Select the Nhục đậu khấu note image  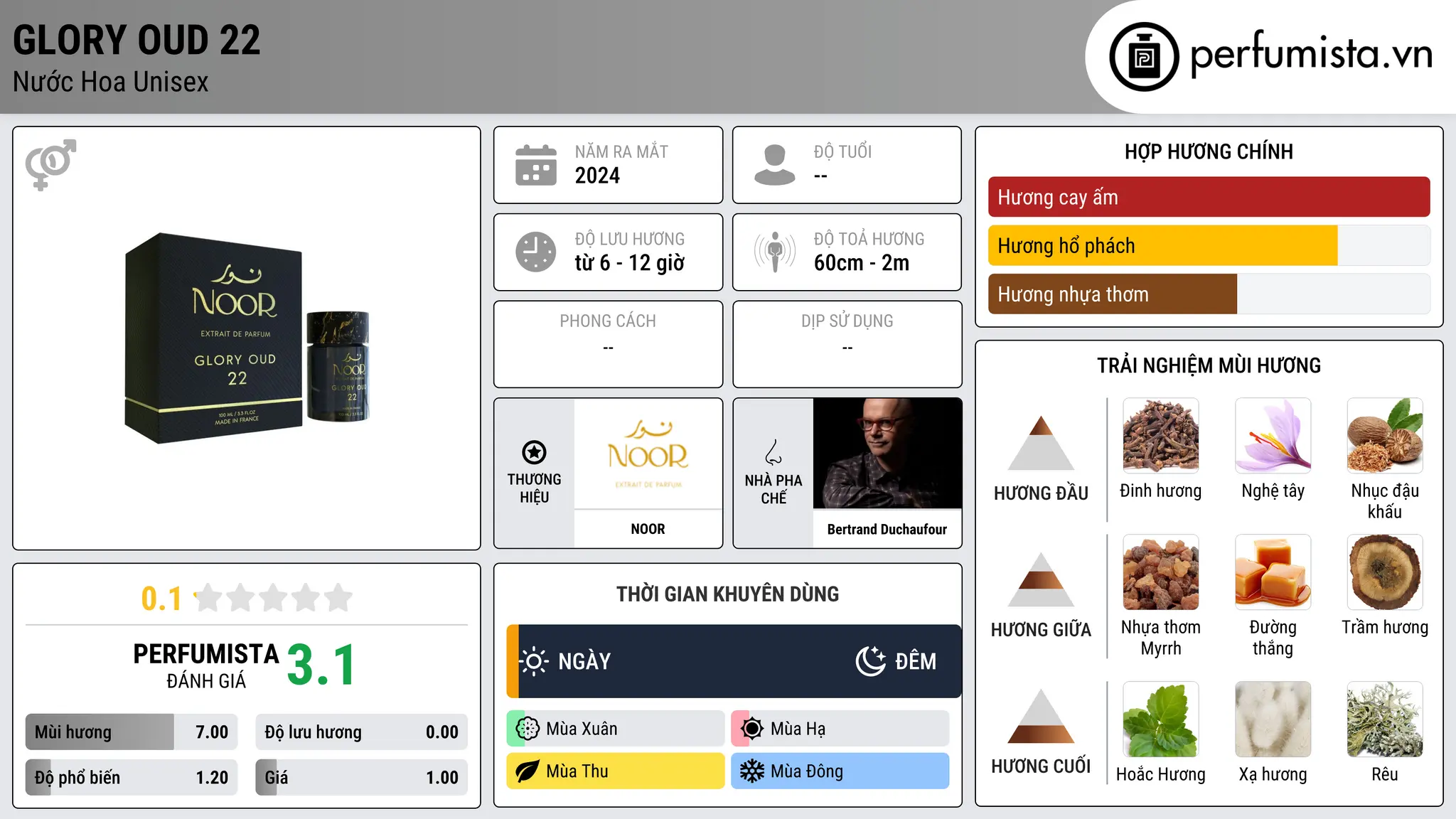click(1385, 436)
